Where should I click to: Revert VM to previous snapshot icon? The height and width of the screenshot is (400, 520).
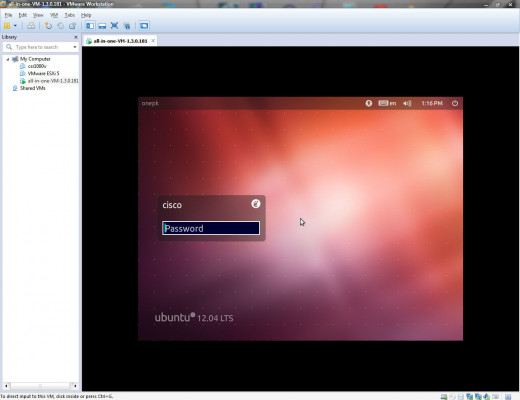click(61, 26)
